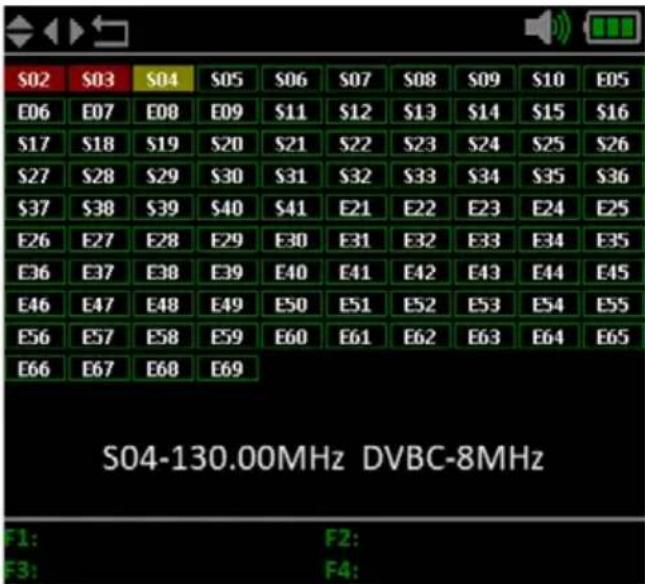Screen dimensions: 645x584
Task: Select channel E32
Action: pos(420,240)
